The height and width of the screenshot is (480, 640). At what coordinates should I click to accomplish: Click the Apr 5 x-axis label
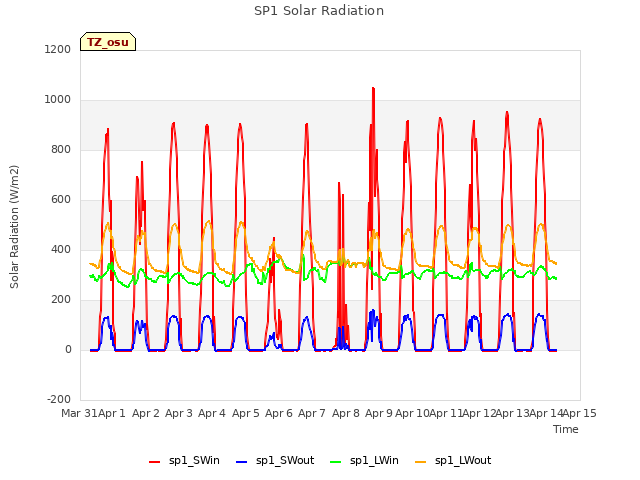pyautogui.click(x=246, y=413)
